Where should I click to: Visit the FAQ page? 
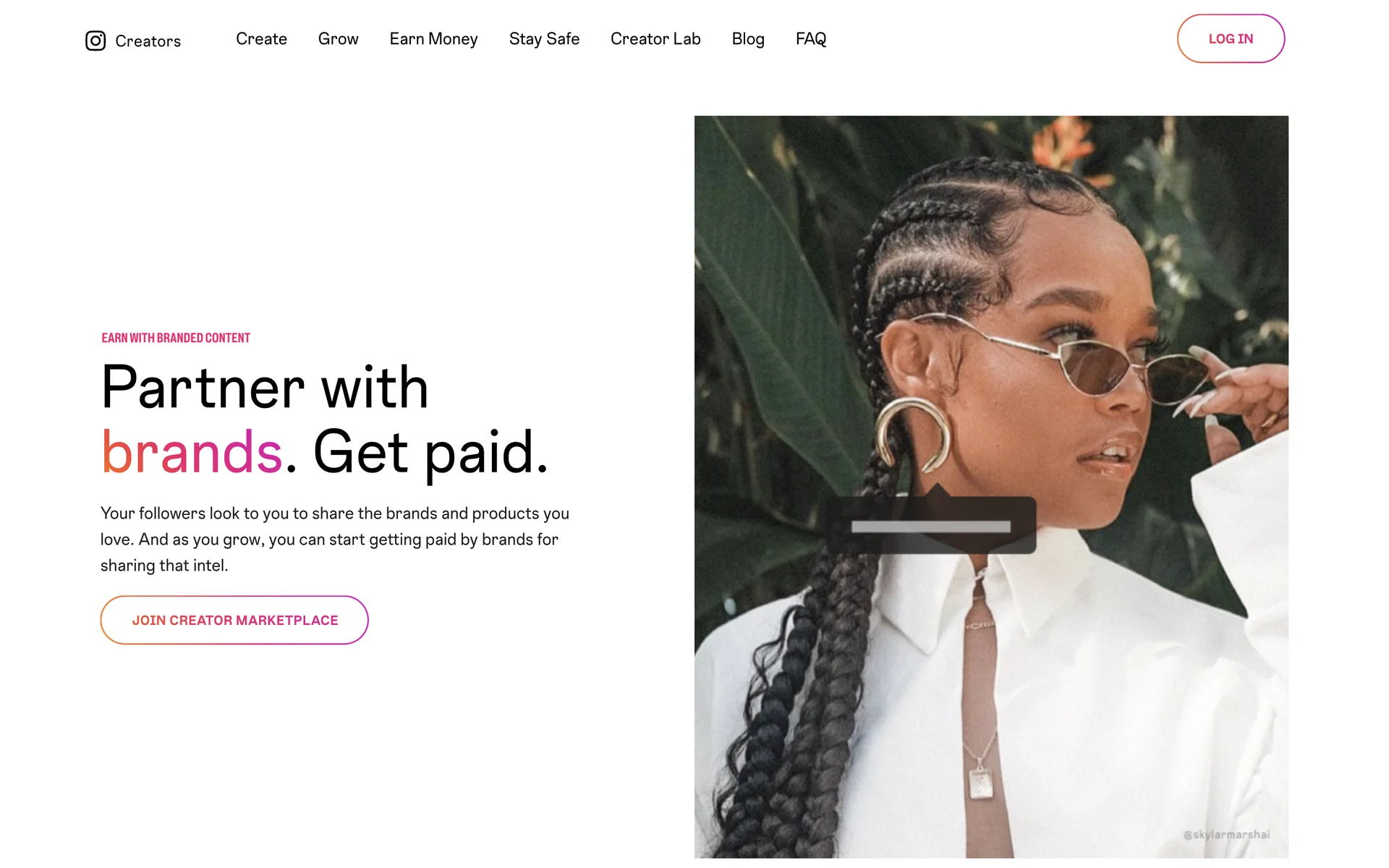click(x=811, y=39)
